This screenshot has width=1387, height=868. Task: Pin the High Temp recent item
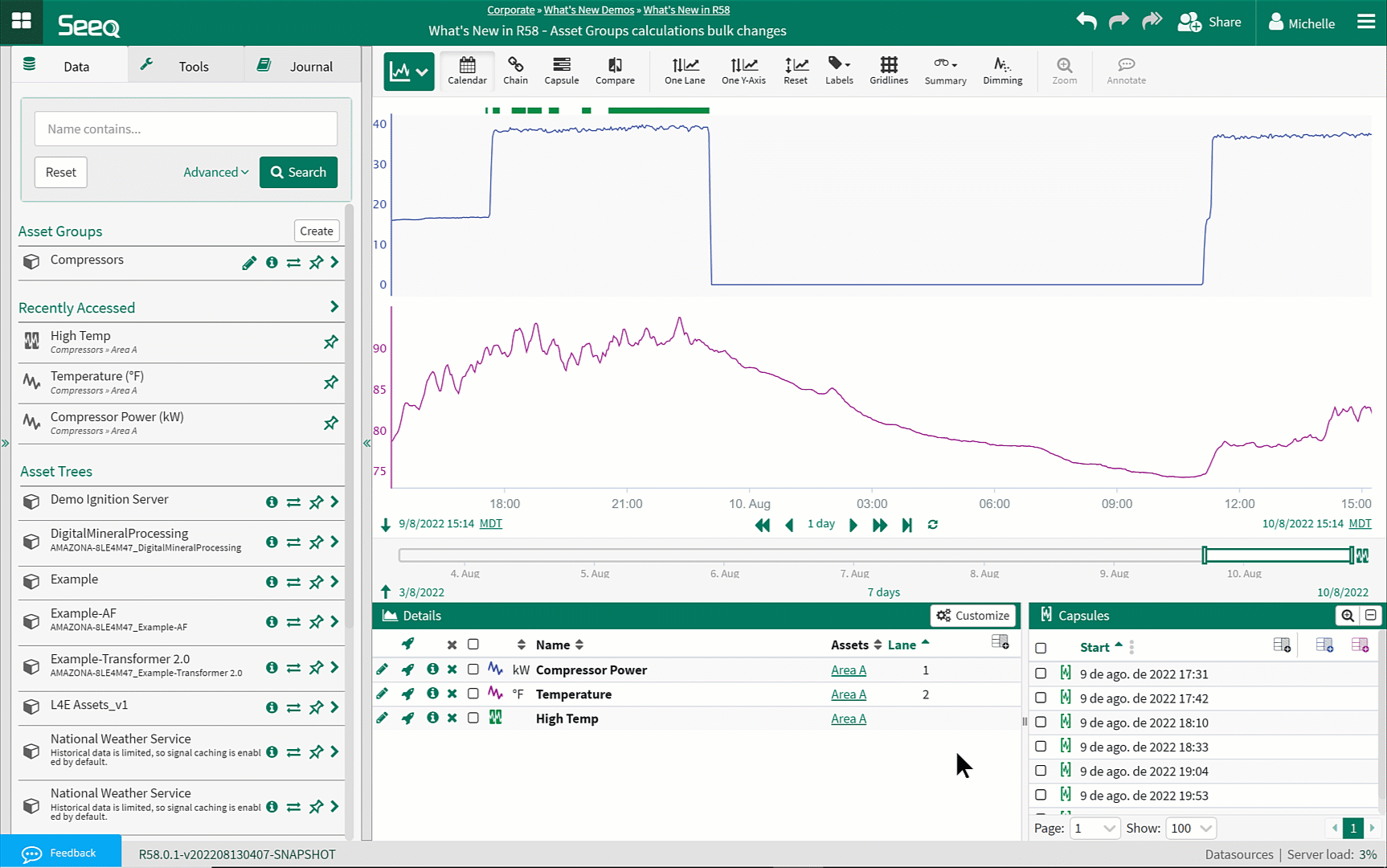tap(330, 342)
